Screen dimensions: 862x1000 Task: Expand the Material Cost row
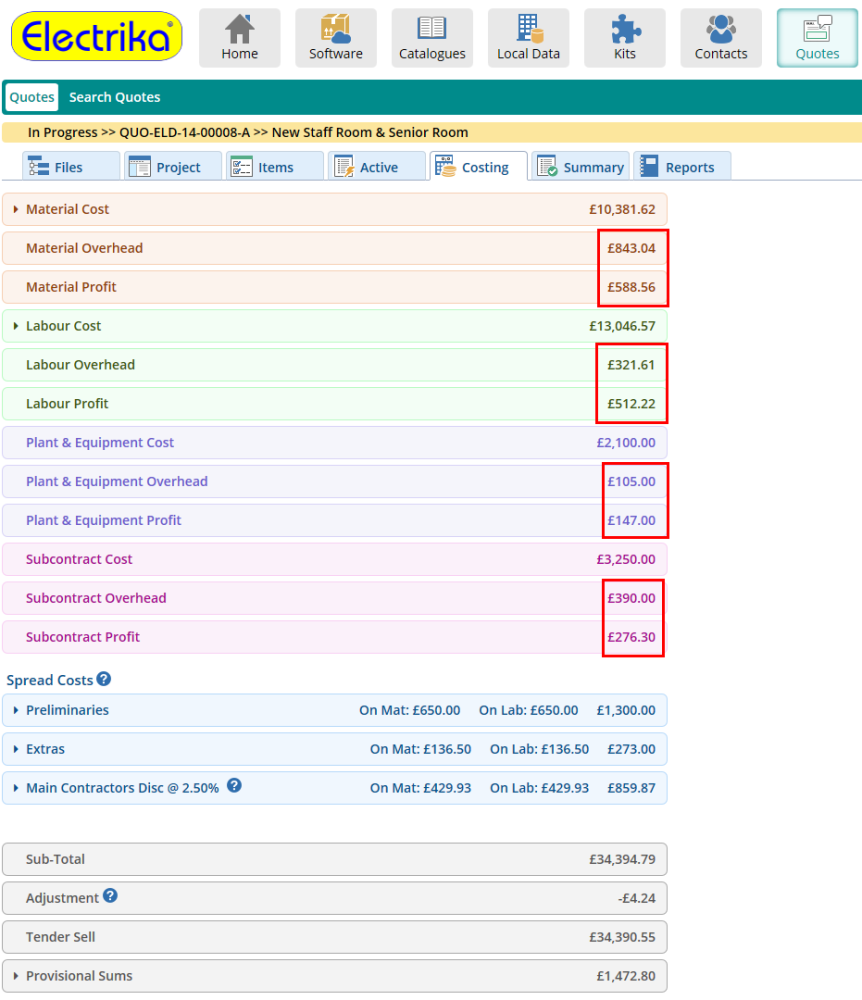15,209
